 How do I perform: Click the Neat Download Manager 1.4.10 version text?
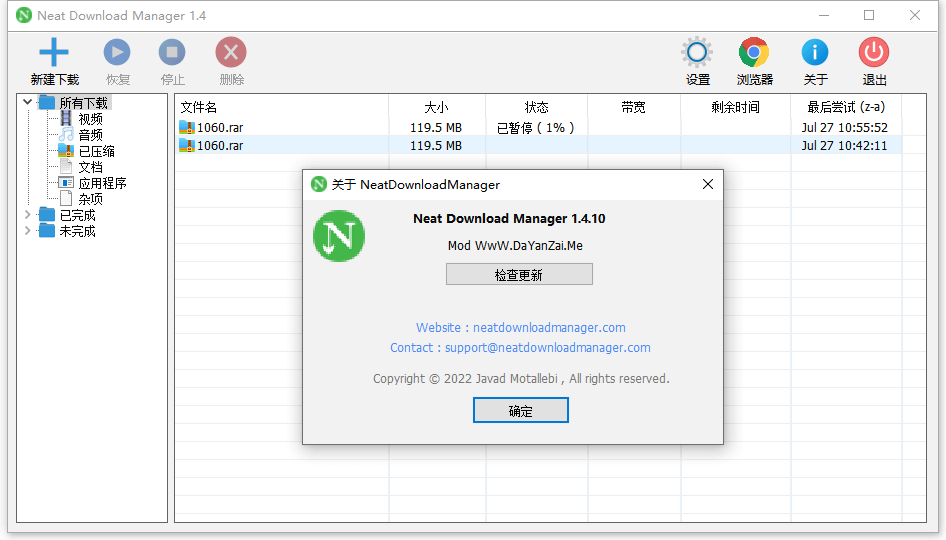[x=509, y=219]
